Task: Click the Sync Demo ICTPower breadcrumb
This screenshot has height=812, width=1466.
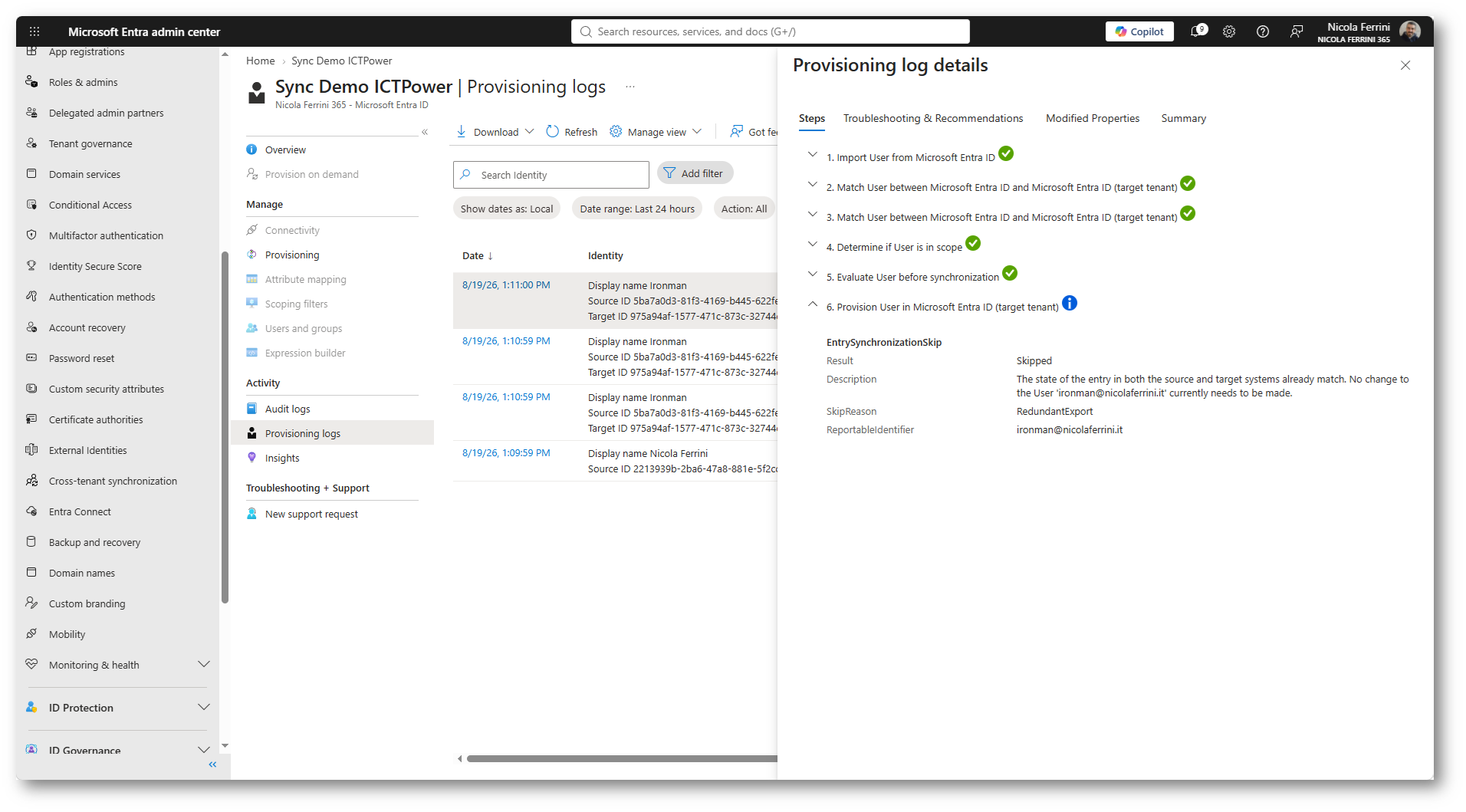Action: point(342,61)
